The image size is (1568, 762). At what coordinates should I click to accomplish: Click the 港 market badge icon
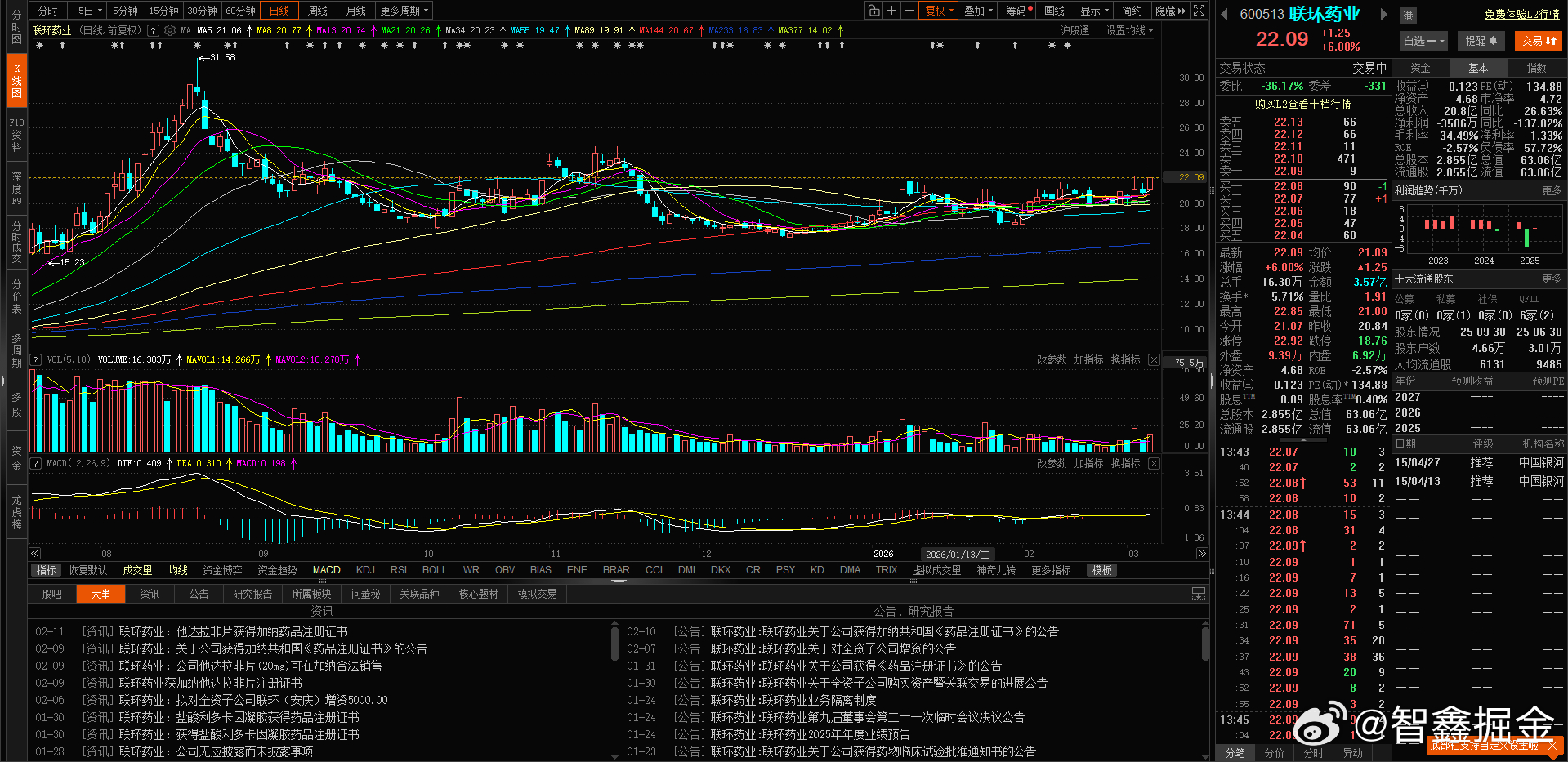1409,15
